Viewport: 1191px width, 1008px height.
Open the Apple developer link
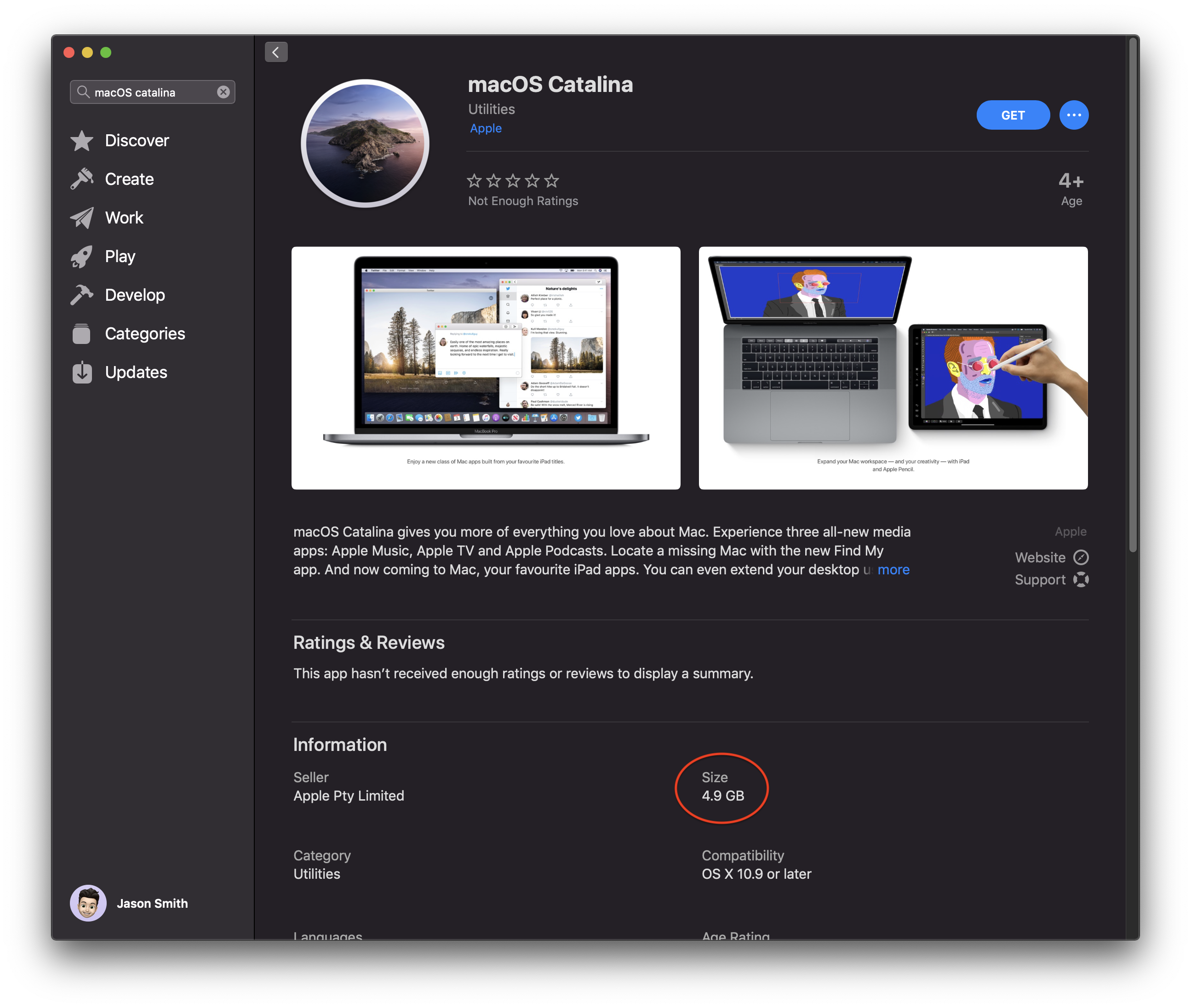point(485,129)
